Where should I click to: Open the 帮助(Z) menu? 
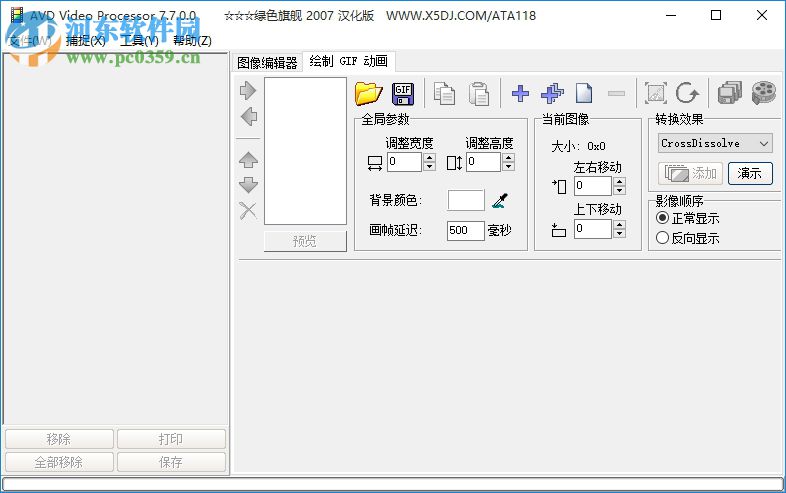pos(192,41)
